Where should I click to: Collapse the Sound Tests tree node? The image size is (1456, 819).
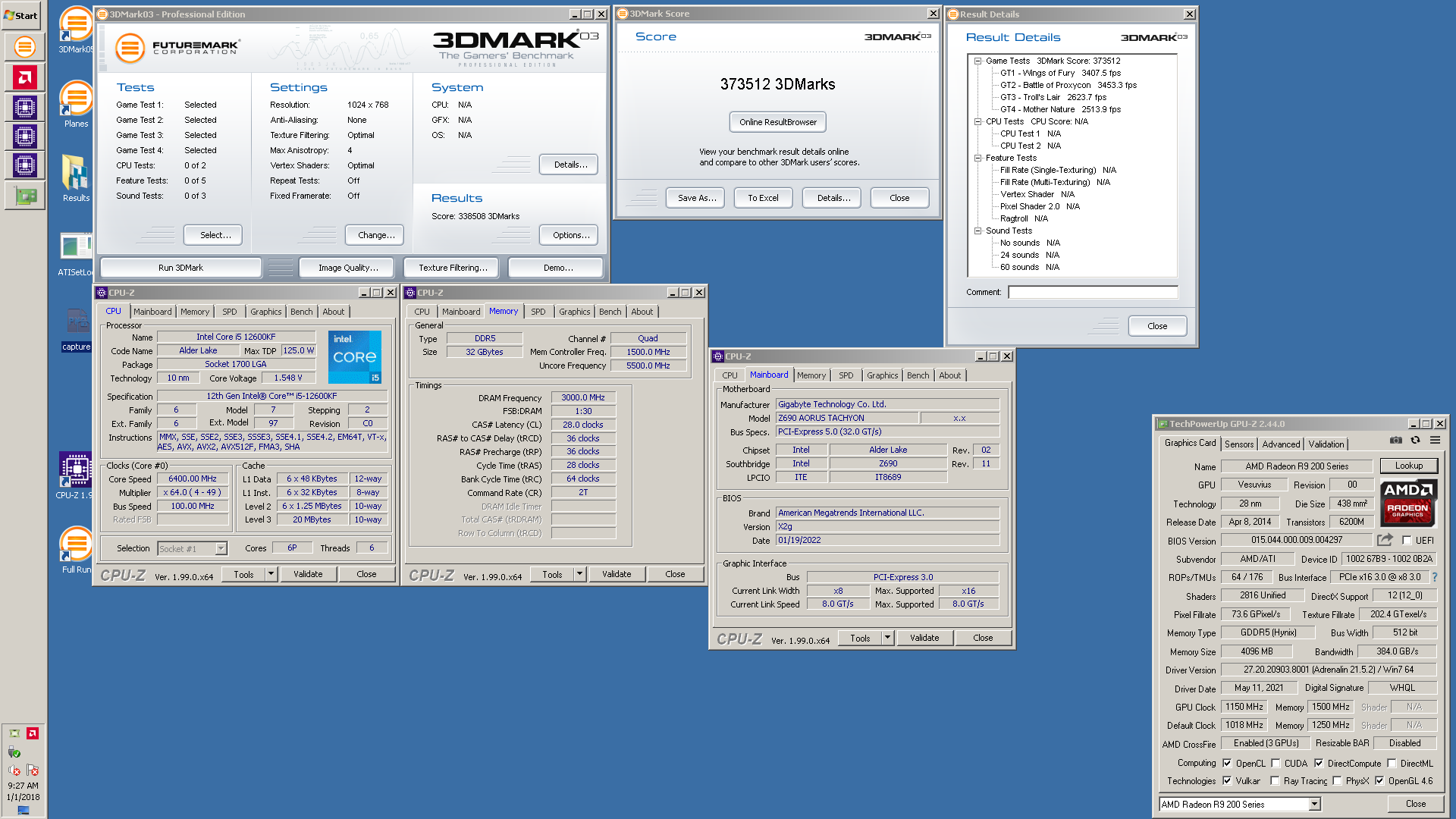pos(978,231)
